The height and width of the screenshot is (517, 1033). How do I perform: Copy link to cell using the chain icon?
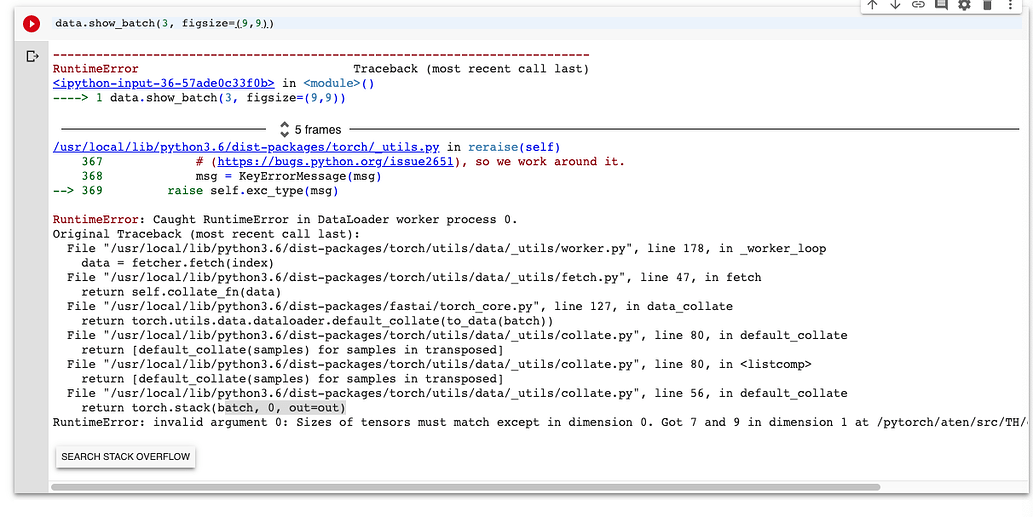918,5
